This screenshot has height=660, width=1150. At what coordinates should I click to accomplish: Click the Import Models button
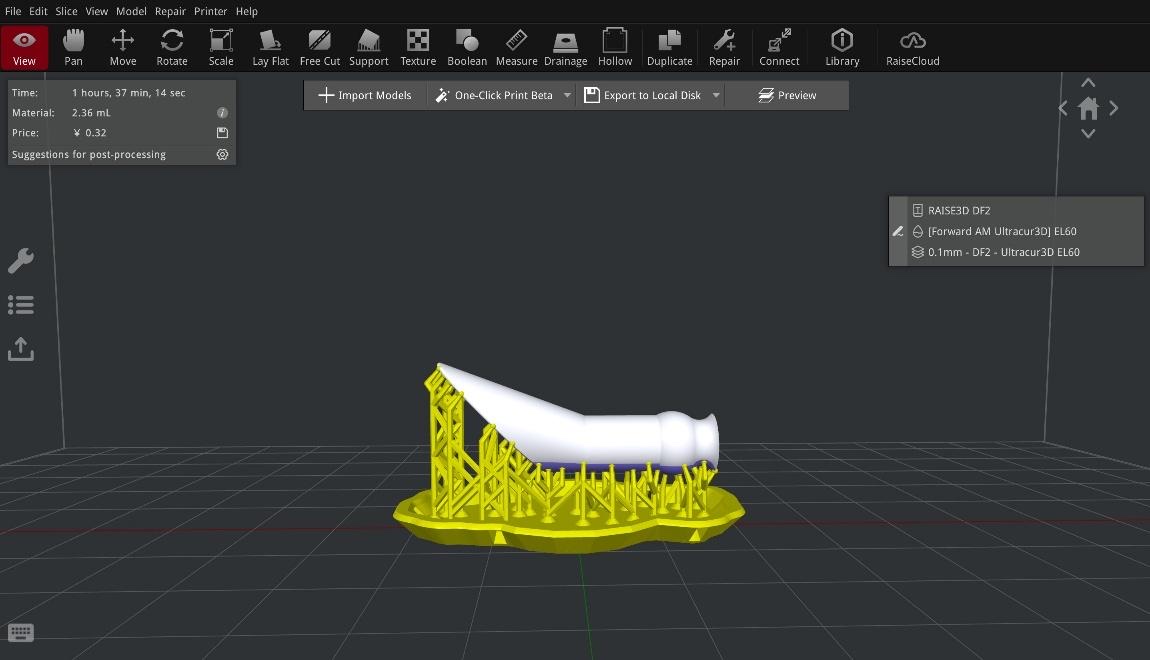tap(365, 96)
